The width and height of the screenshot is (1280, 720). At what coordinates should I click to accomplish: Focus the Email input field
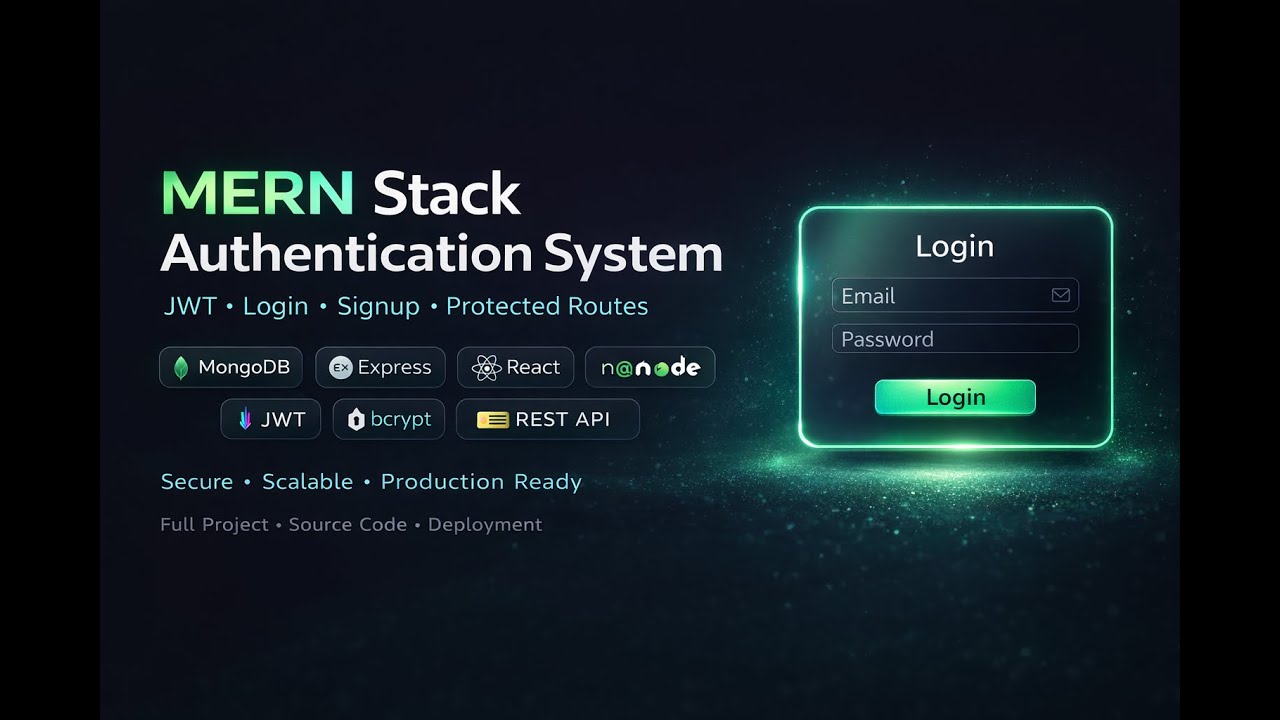(955, 295)
